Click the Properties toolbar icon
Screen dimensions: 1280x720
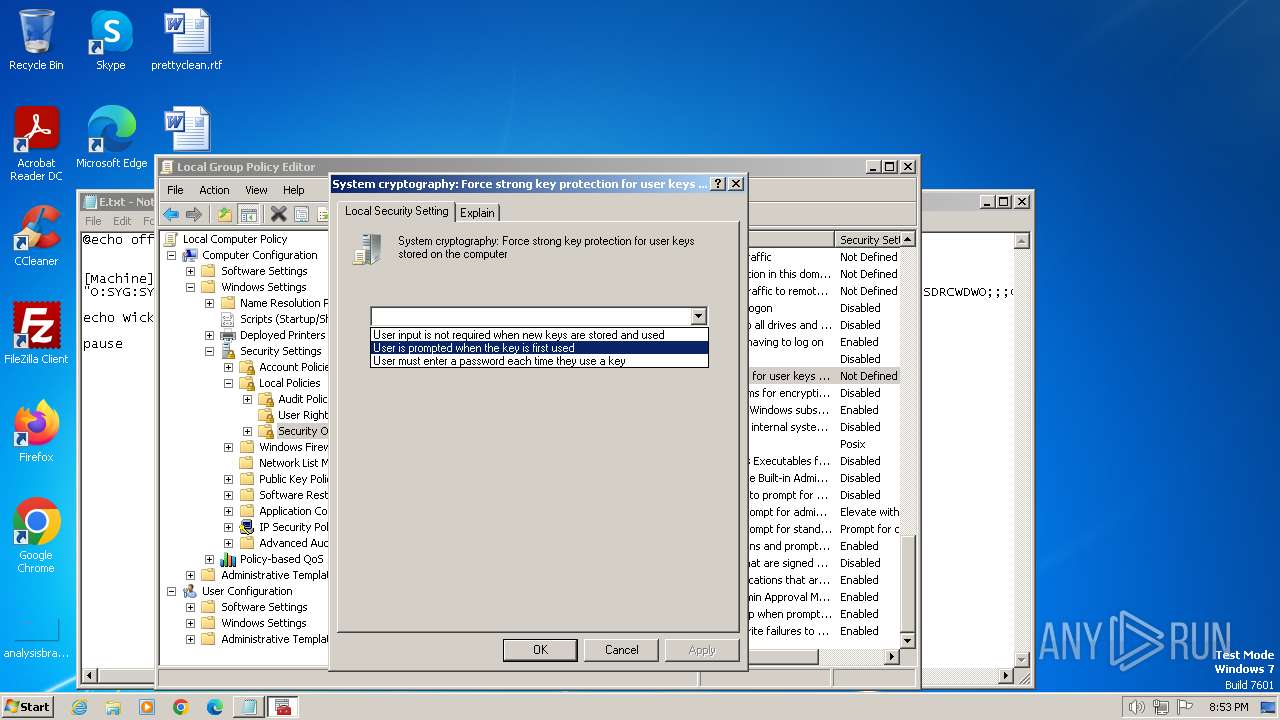click(x=301, y=214)
